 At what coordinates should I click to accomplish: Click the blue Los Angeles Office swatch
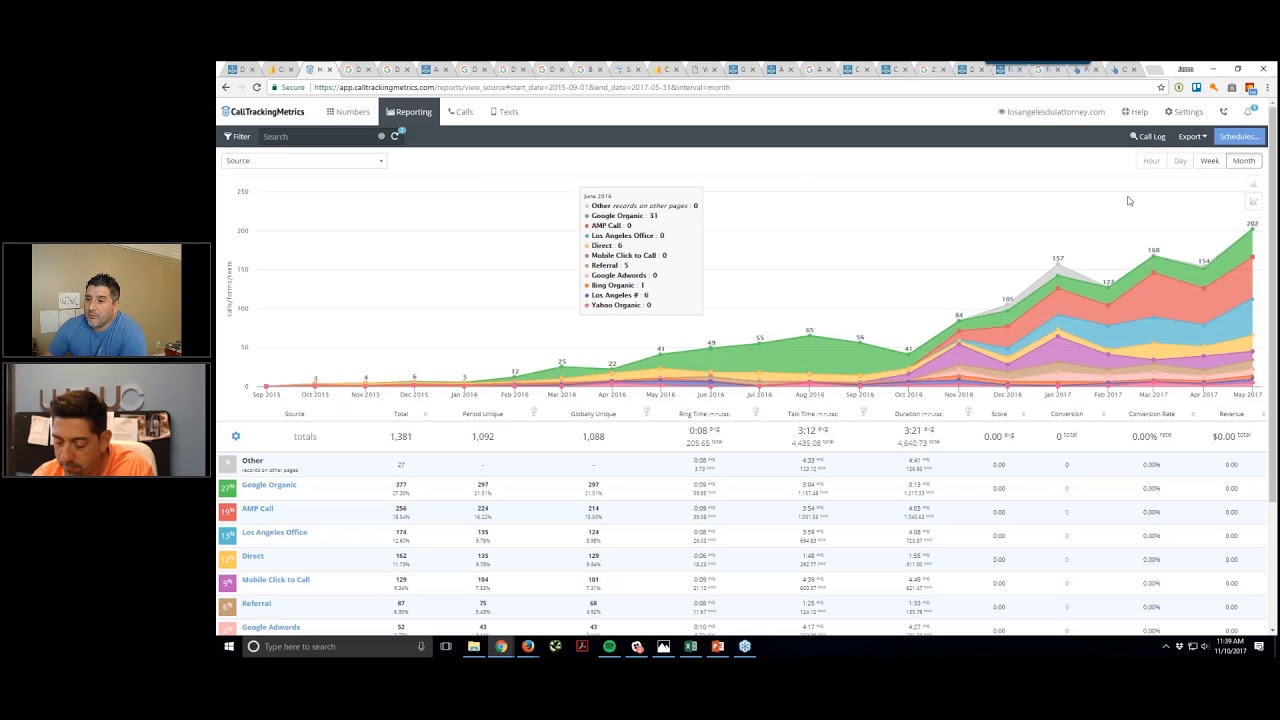click(228, 536)
